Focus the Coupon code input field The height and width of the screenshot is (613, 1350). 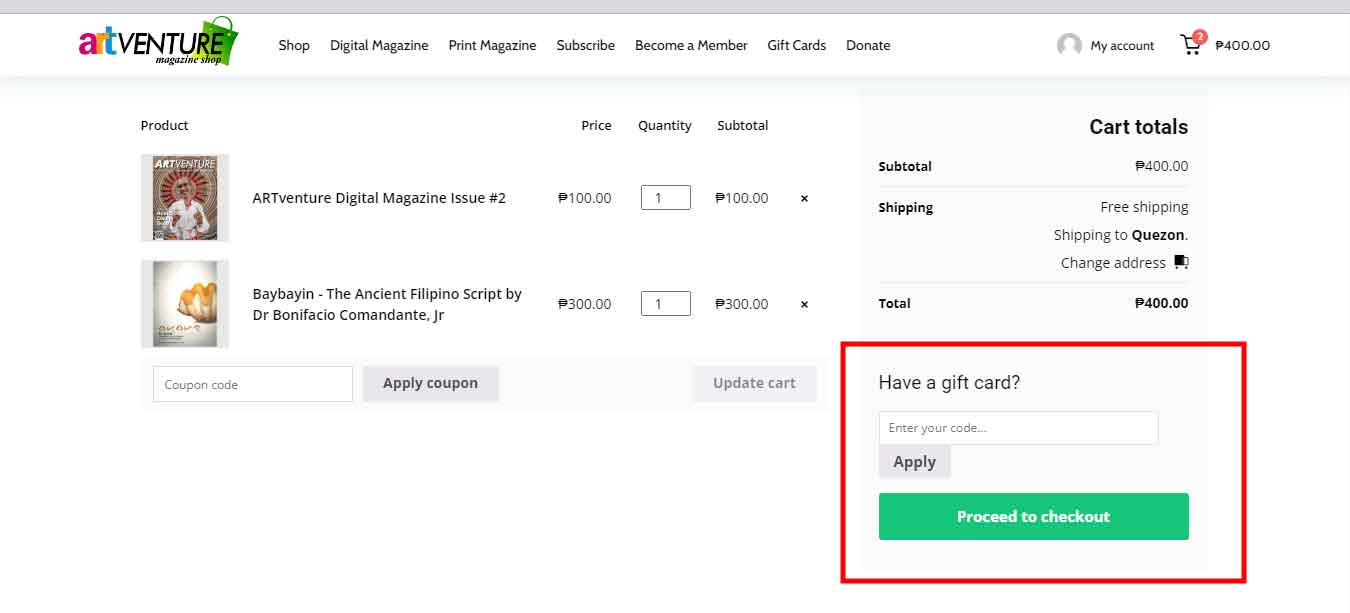click(x=253, y=384)
